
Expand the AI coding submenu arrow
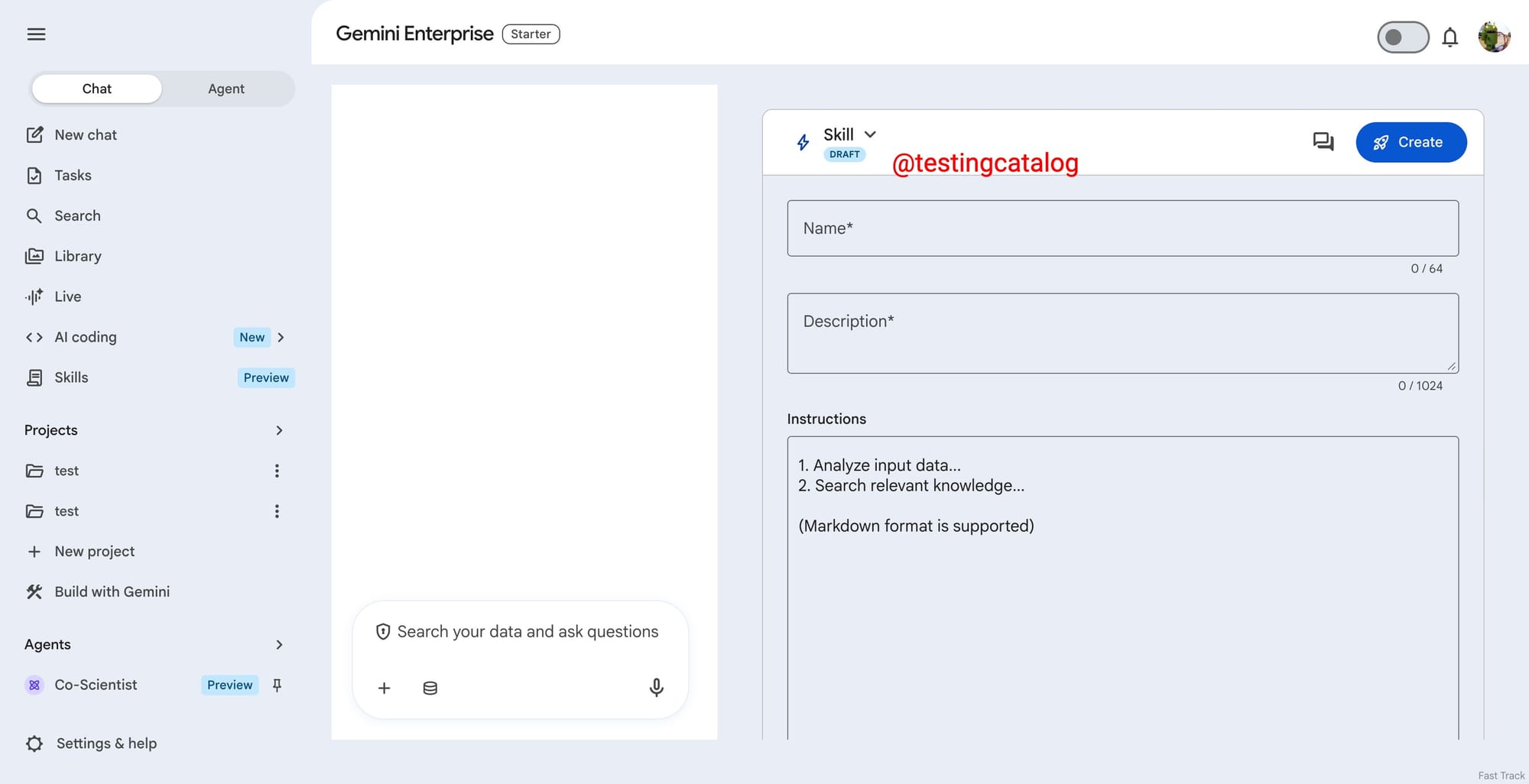coord(281,337)
